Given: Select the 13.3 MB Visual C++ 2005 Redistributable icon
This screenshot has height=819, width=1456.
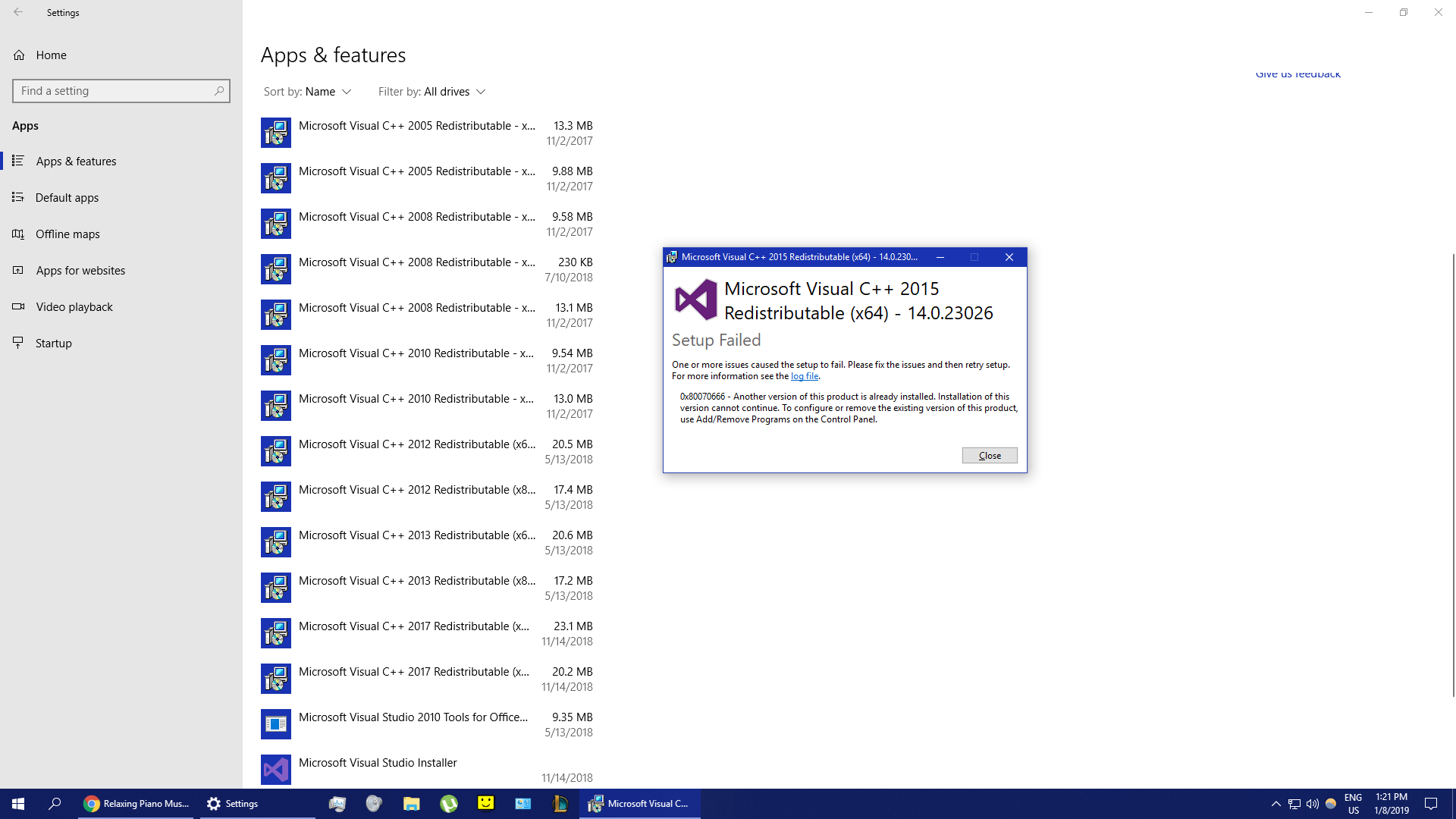Looking at the screenshot, I should [276, 133].
